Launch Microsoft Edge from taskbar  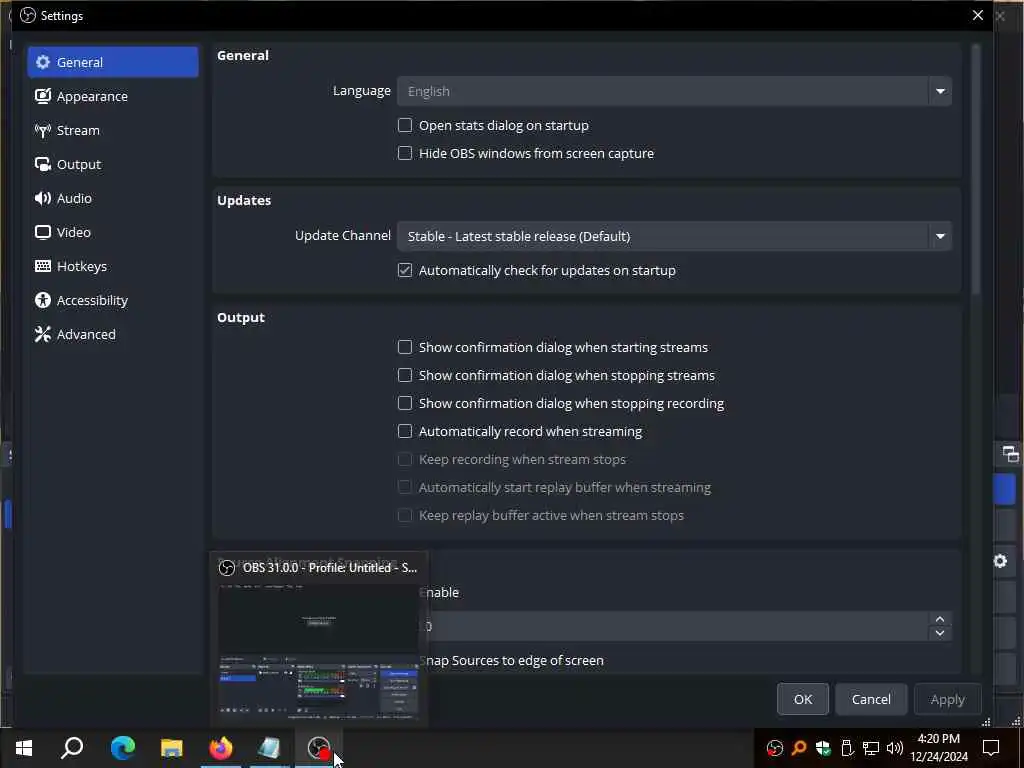click(122, 748)
